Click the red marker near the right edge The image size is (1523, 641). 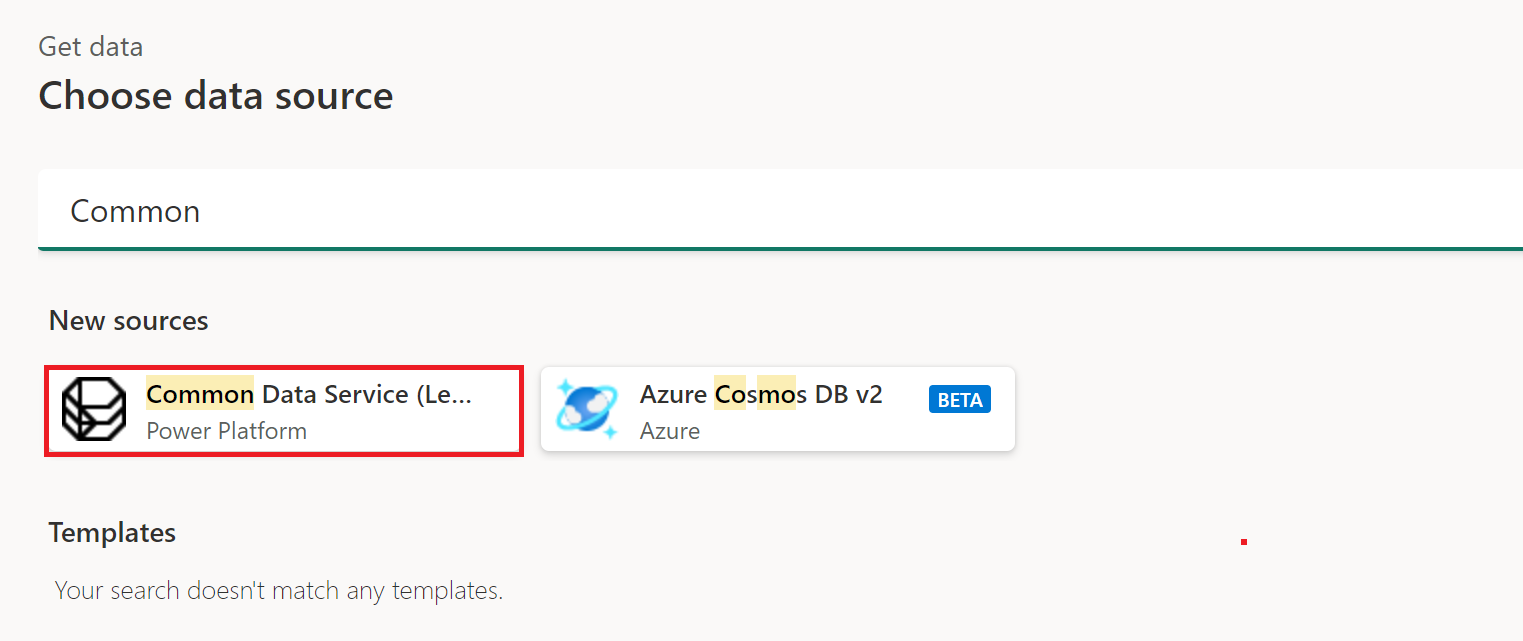[1244, 541]
